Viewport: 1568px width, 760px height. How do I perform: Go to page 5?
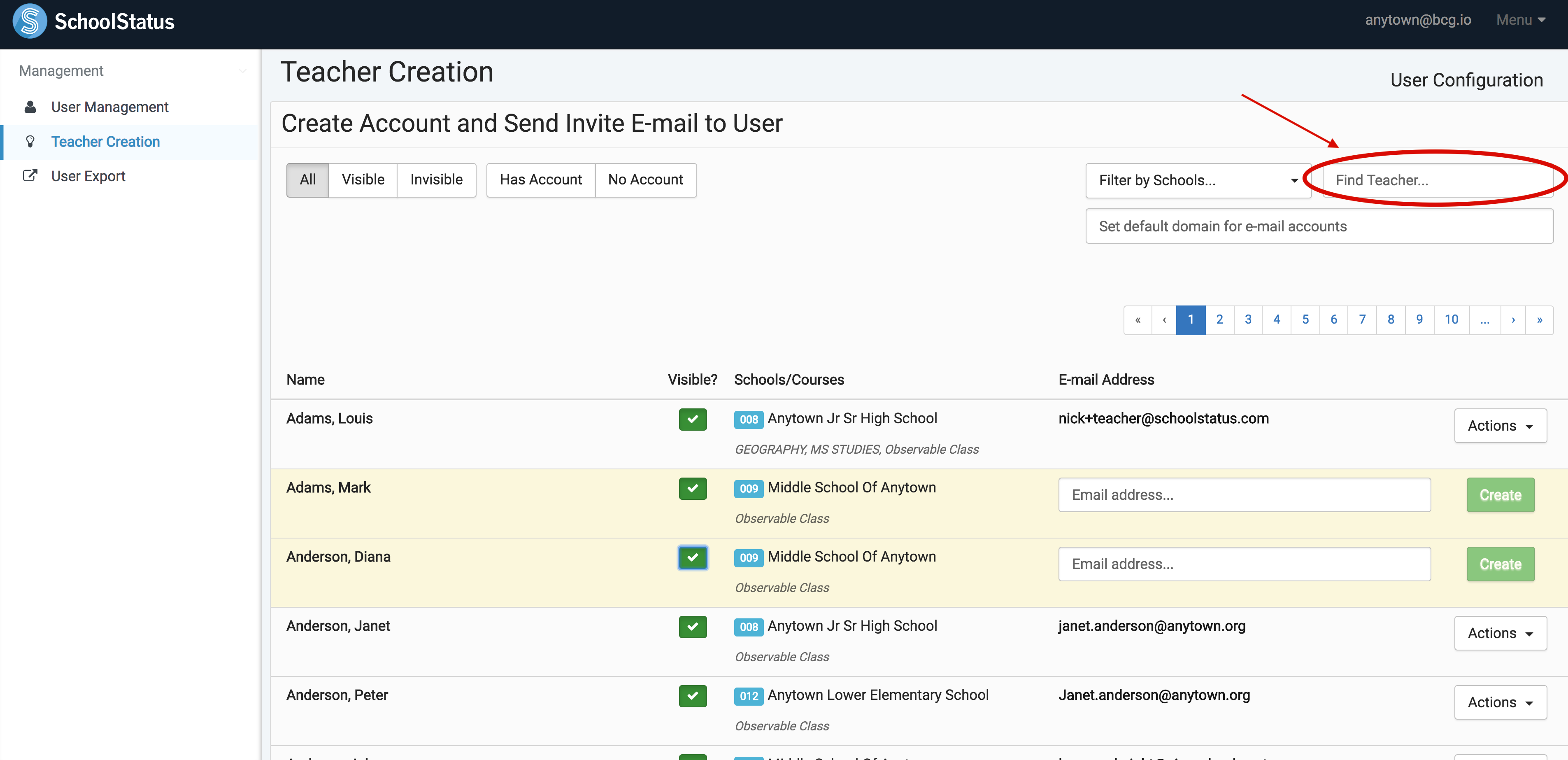[1305, 320]
